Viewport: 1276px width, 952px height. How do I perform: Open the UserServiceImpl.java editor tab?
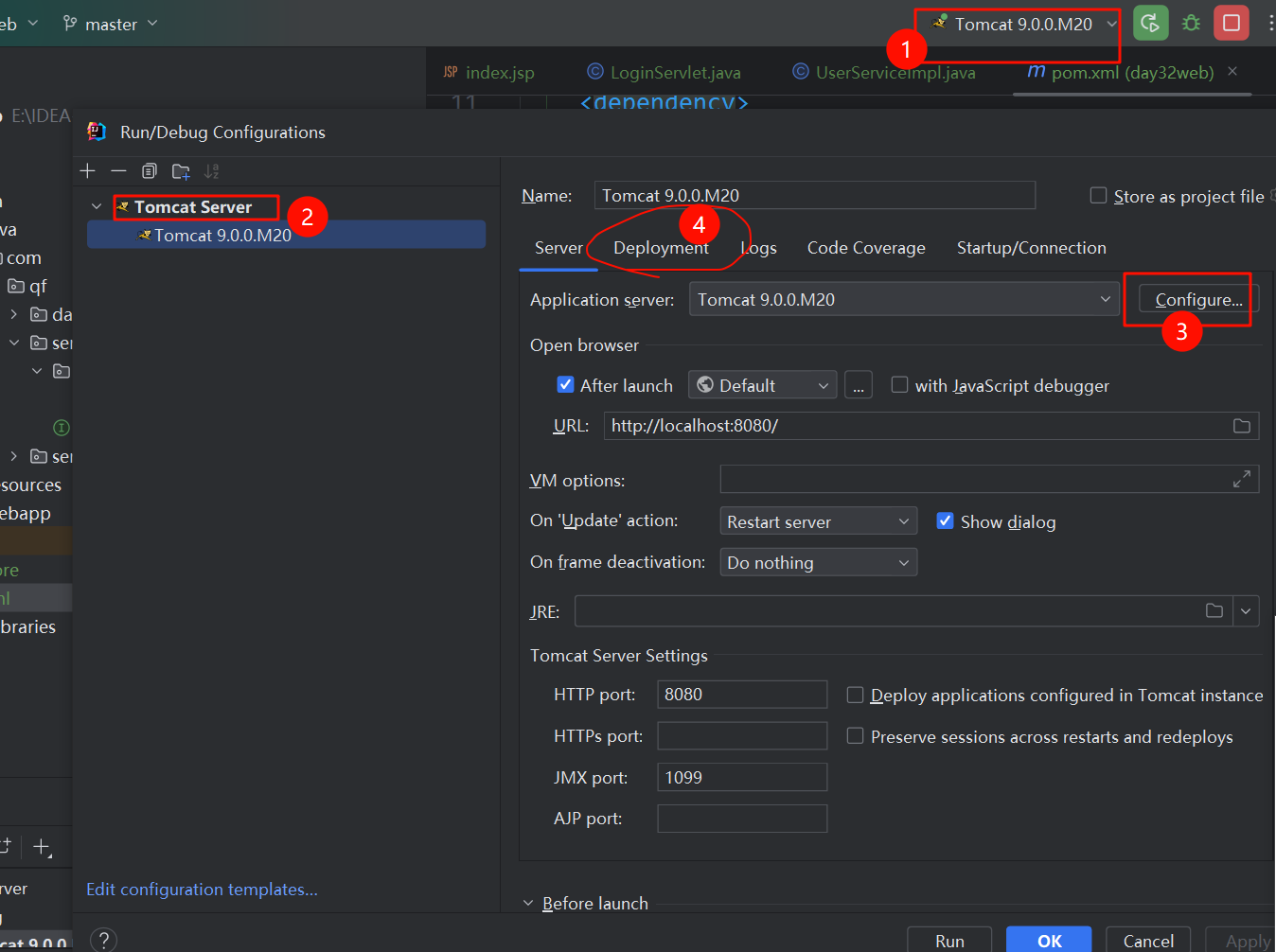point(884,72)
